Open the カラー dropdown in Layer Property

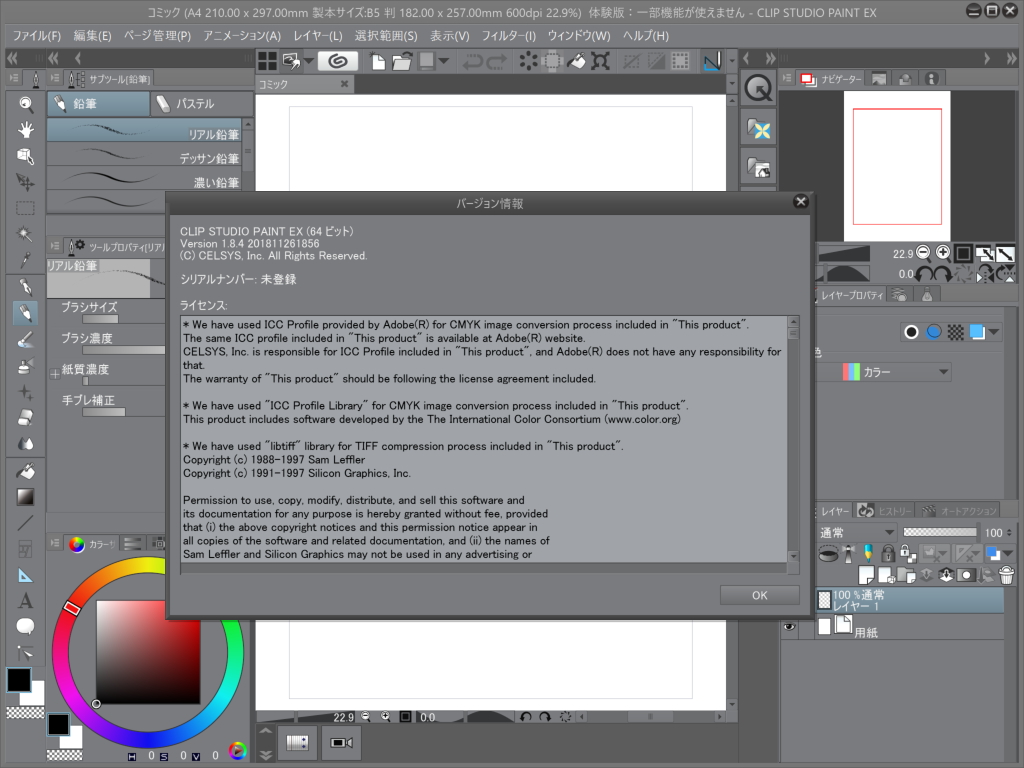click(x=905, y=371)
